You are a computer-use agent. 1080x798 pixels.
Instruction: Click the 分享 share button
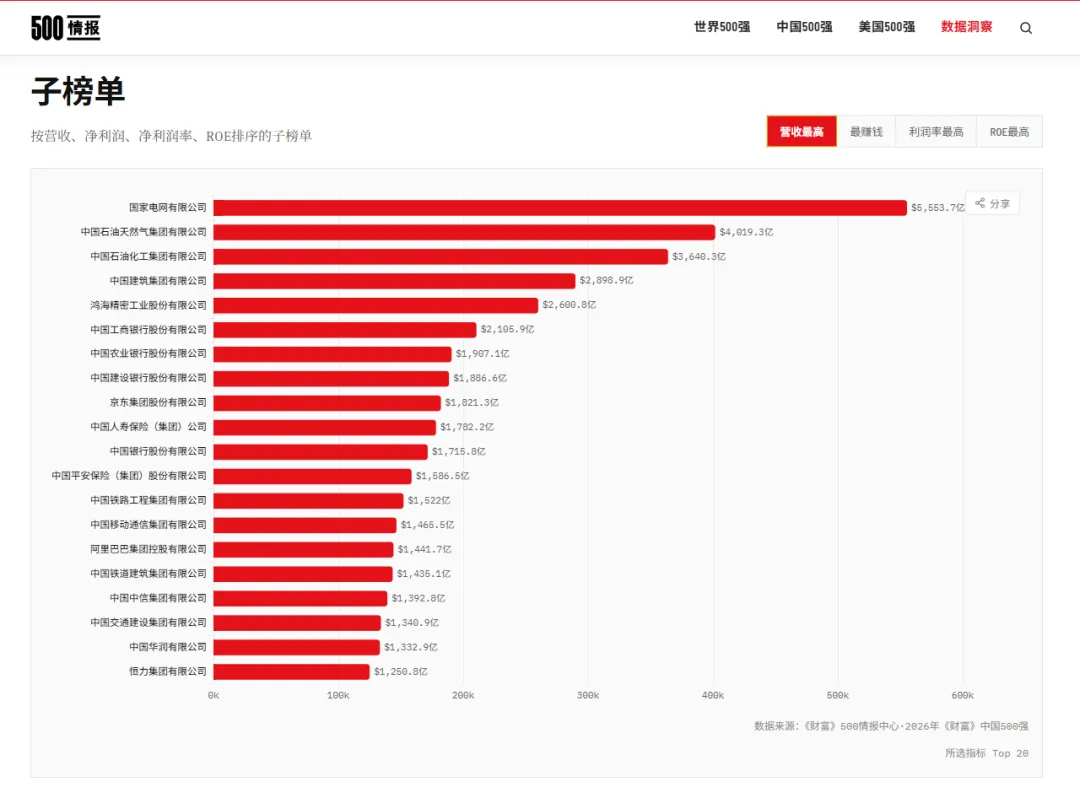[x=993, y=204]
